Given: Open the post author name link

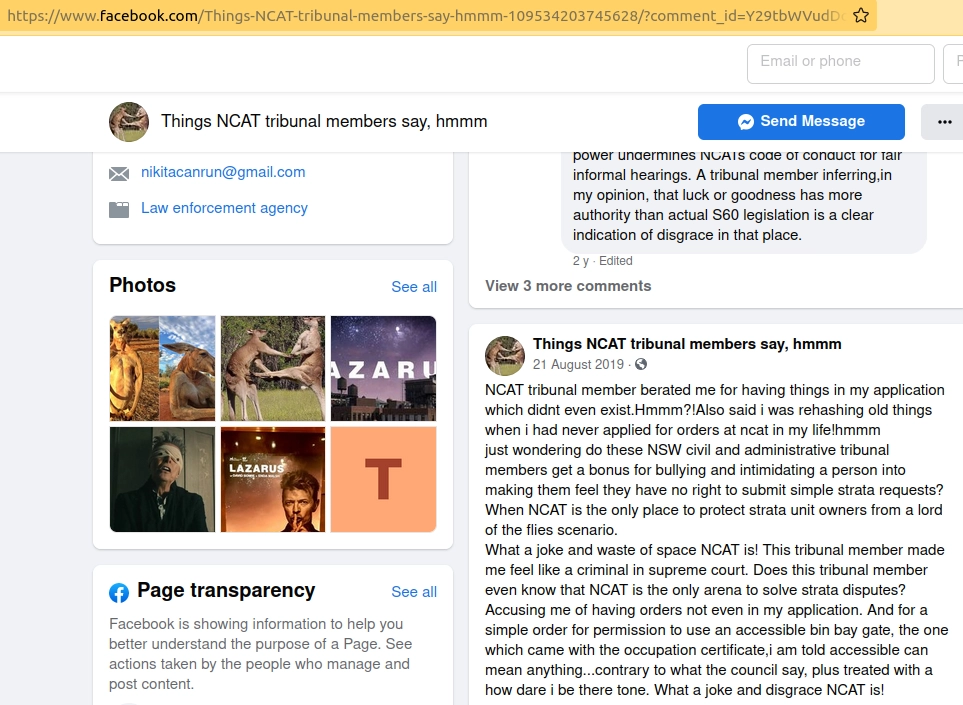Looking at the screenshot, I should click(687, 344).
